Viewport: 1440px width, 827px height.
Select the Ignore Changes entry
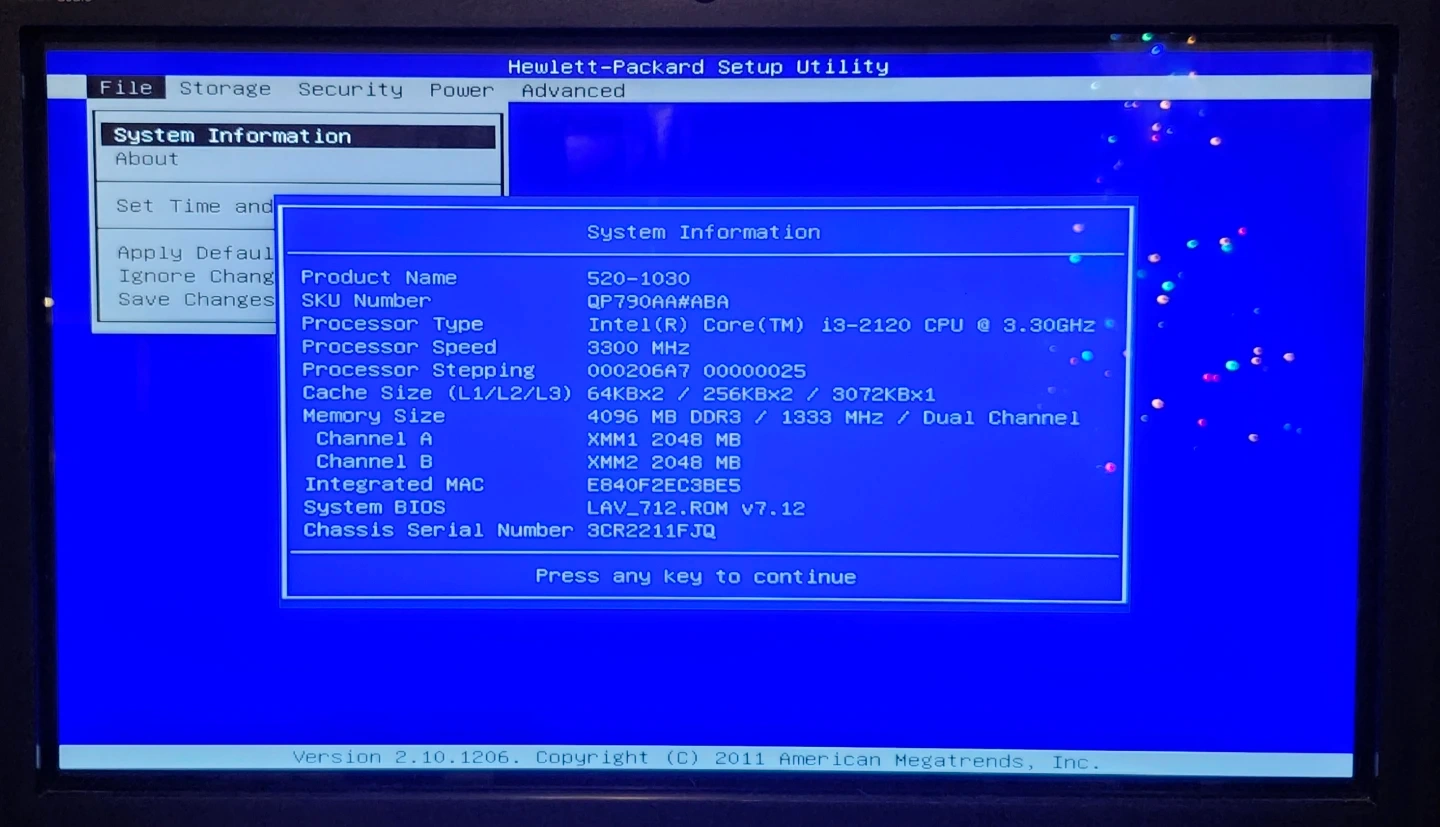click(x=196, y=276)
